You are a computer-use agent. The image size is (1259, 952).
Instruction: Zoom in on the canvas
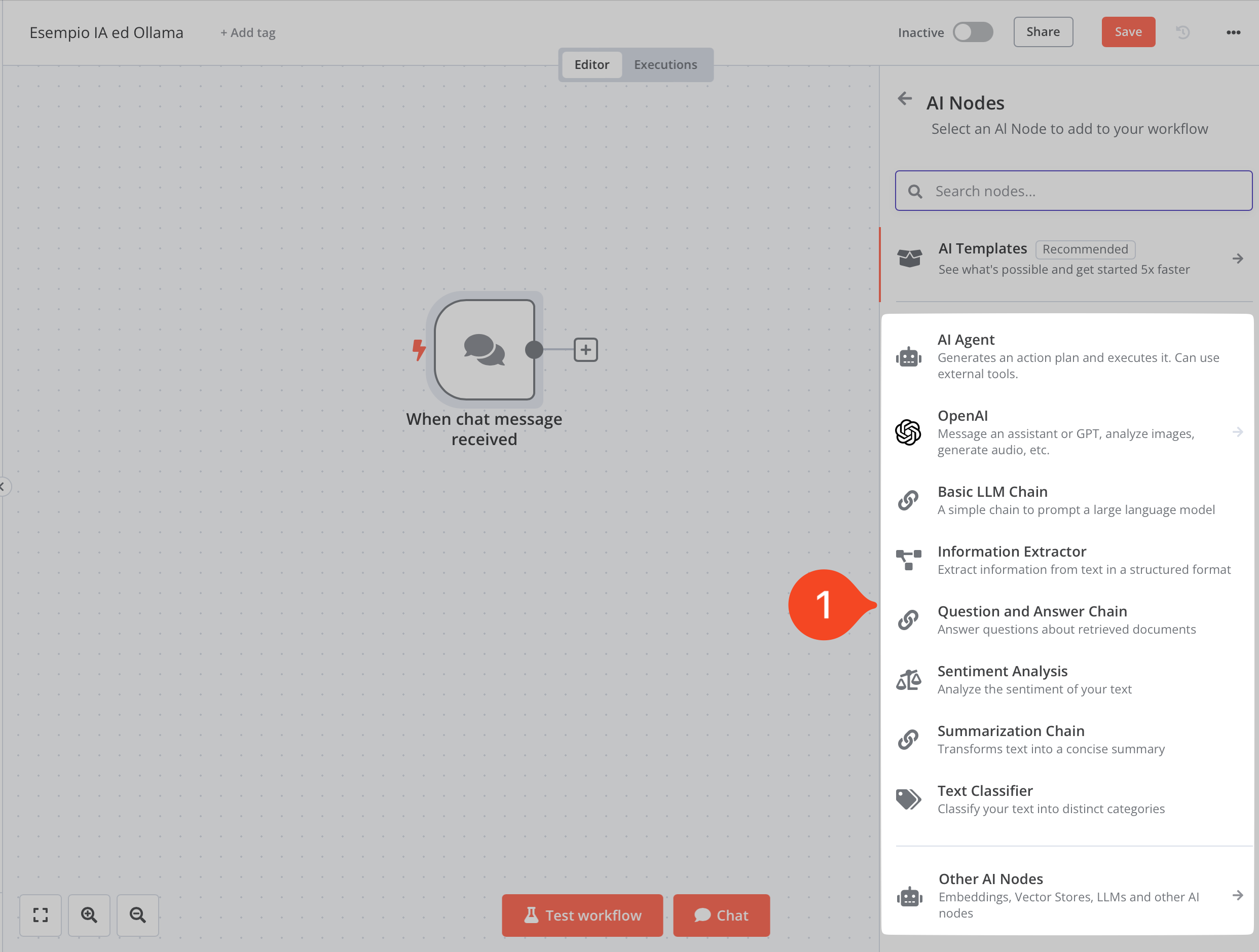pos(89,915)
